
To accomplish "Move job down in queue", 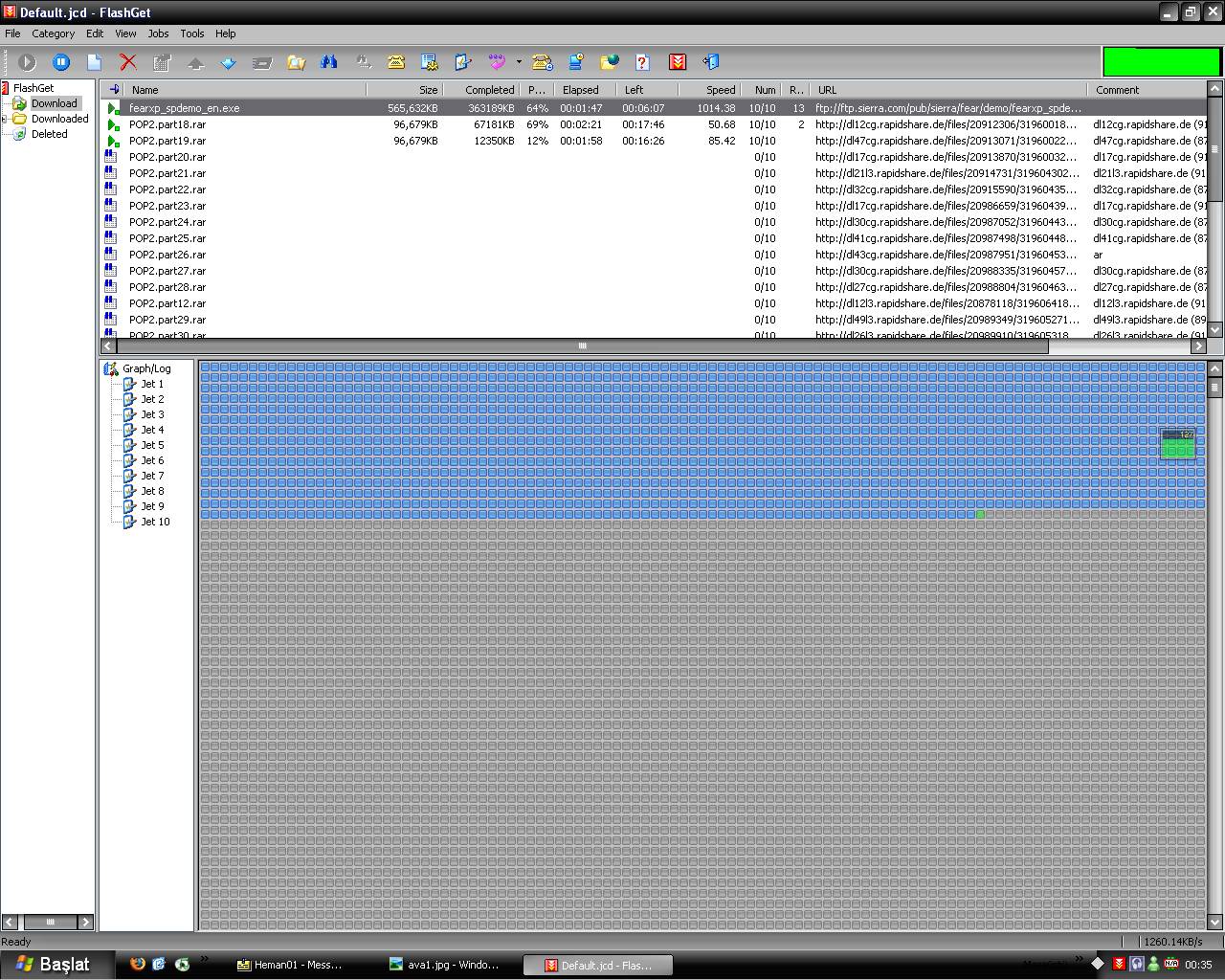I will point(229,62).
